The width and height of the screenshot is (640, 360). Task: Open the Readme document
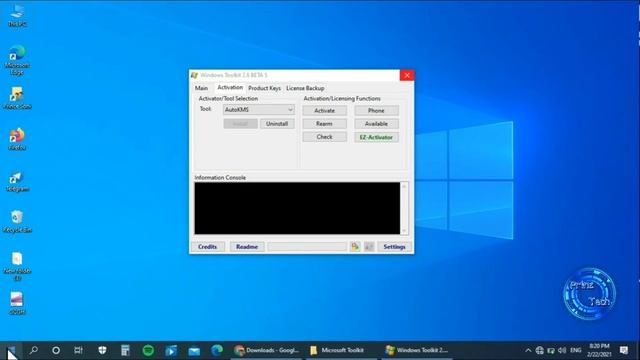tap(247, 247)
